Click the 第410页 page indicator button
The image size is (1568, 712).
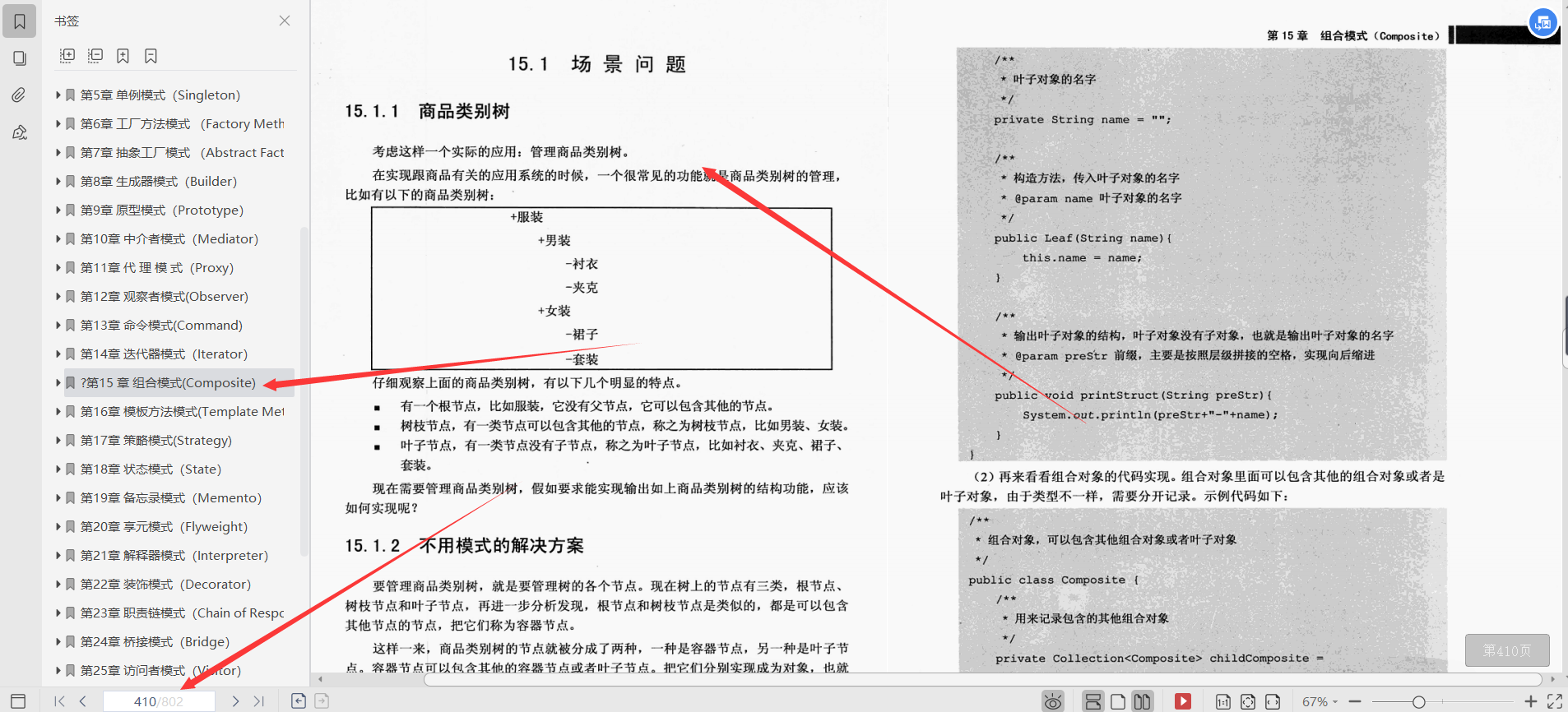1507,650
